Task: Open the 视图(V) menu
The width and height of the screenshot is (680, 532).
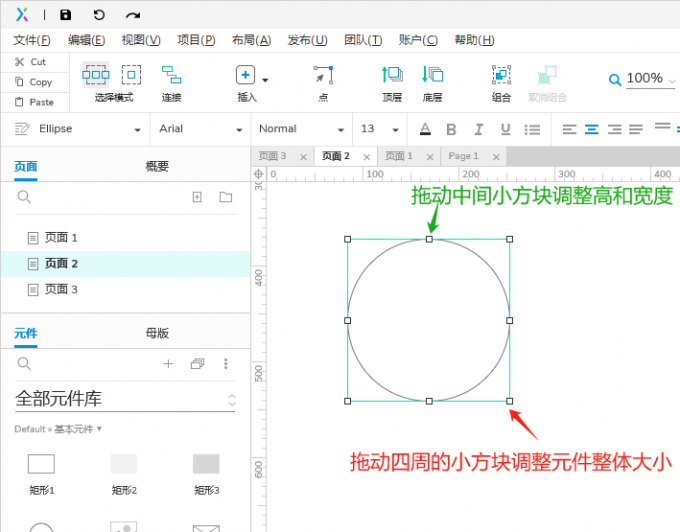Action: [141, 40]
